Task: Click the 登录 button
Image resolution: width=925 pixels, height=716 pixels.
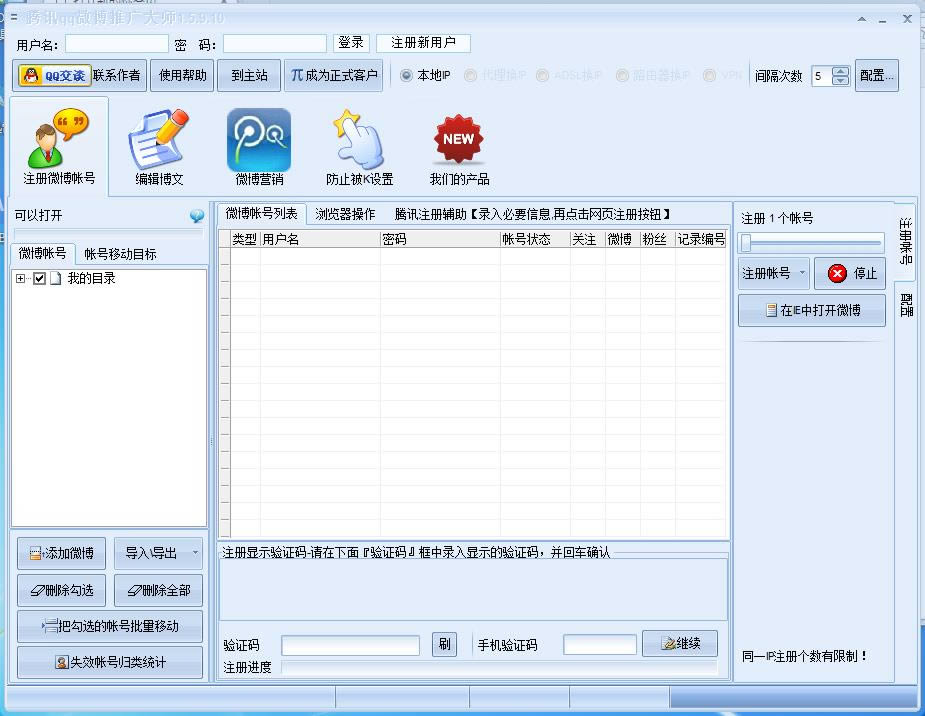Action: click(x=351, y=43)
